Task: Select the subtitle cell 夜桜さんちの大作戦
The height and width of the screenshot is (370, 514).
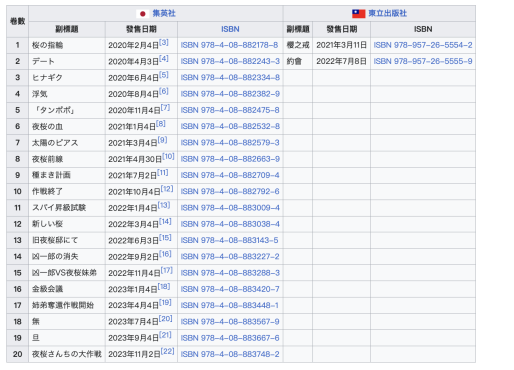Action: [67, 354]
